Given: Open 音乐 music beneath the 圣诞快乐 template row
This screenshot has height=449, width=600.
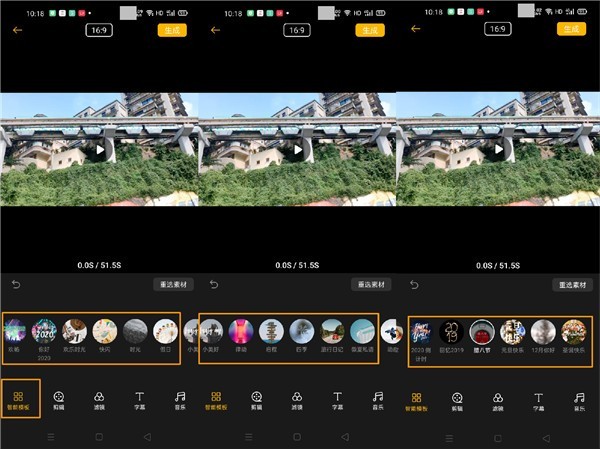Looking at the screenshot, I should tap(579, 402).
